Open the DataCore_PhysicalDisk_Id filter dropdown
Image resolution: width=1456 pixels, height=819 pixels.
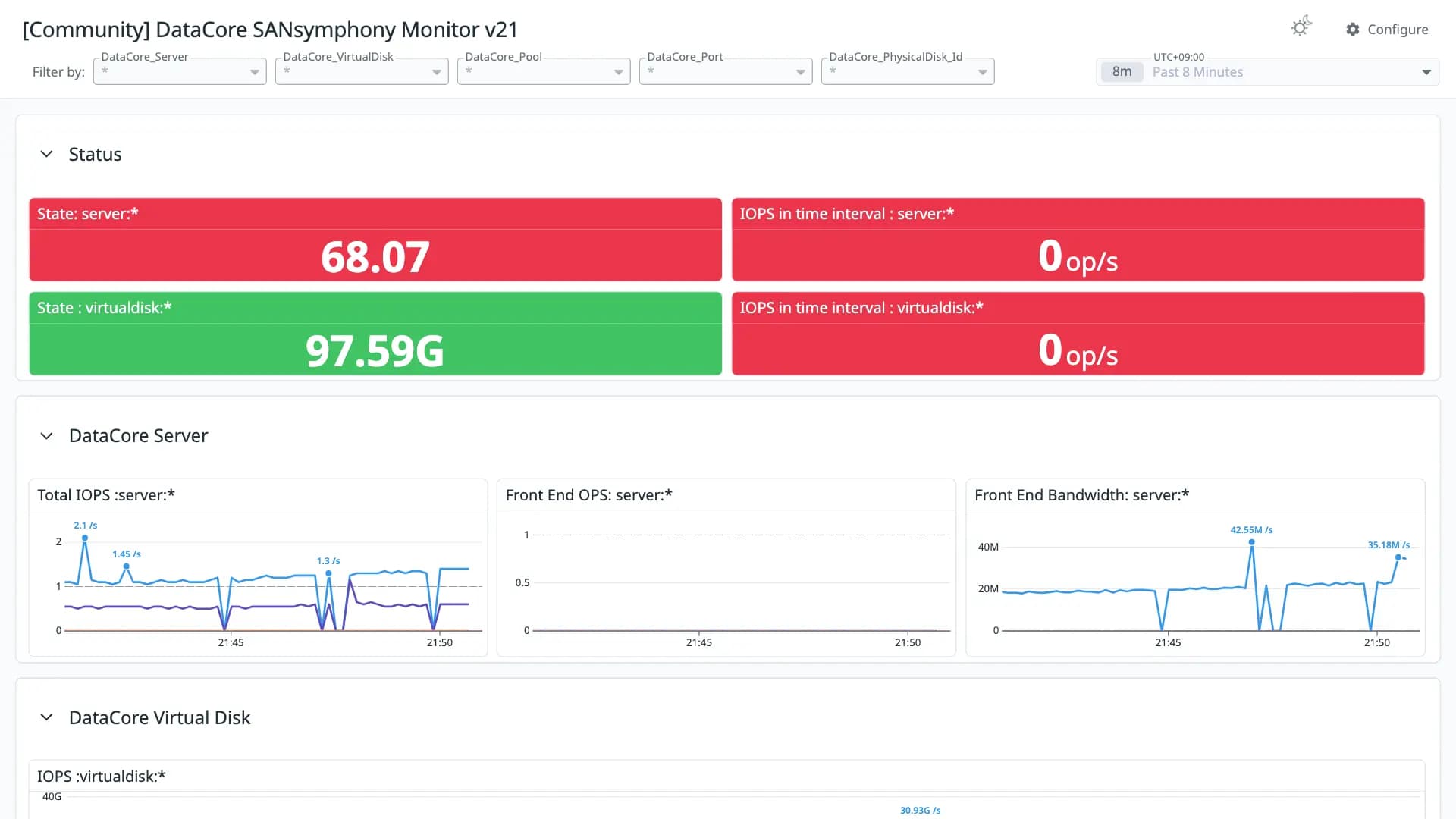click(908, 71)
